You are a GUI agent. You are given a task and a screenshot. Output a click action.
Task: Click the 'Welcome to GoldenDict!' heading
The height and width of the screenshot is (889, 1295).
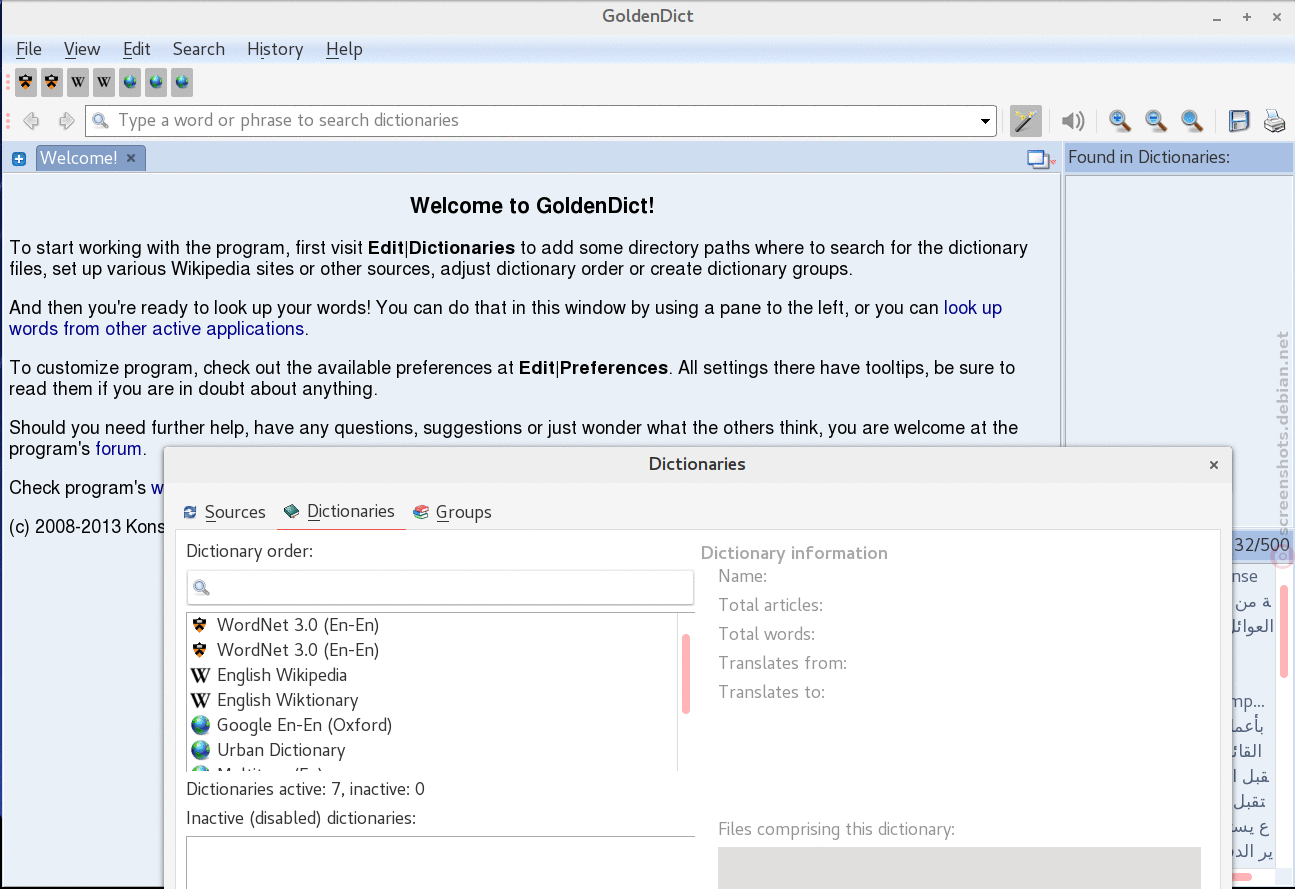coord(532,207)
